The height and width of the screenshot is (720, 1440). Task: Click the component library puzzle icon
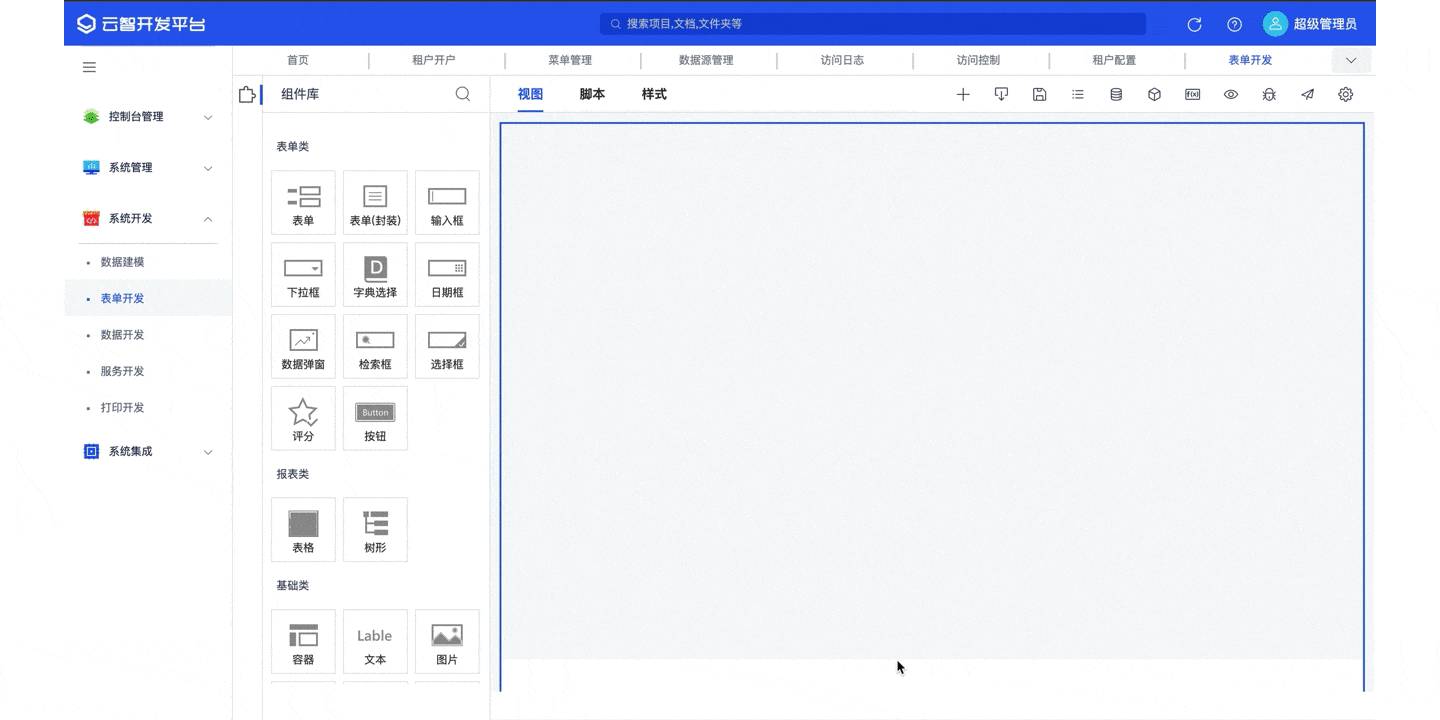pyautogui.click(x=247, y=94)
